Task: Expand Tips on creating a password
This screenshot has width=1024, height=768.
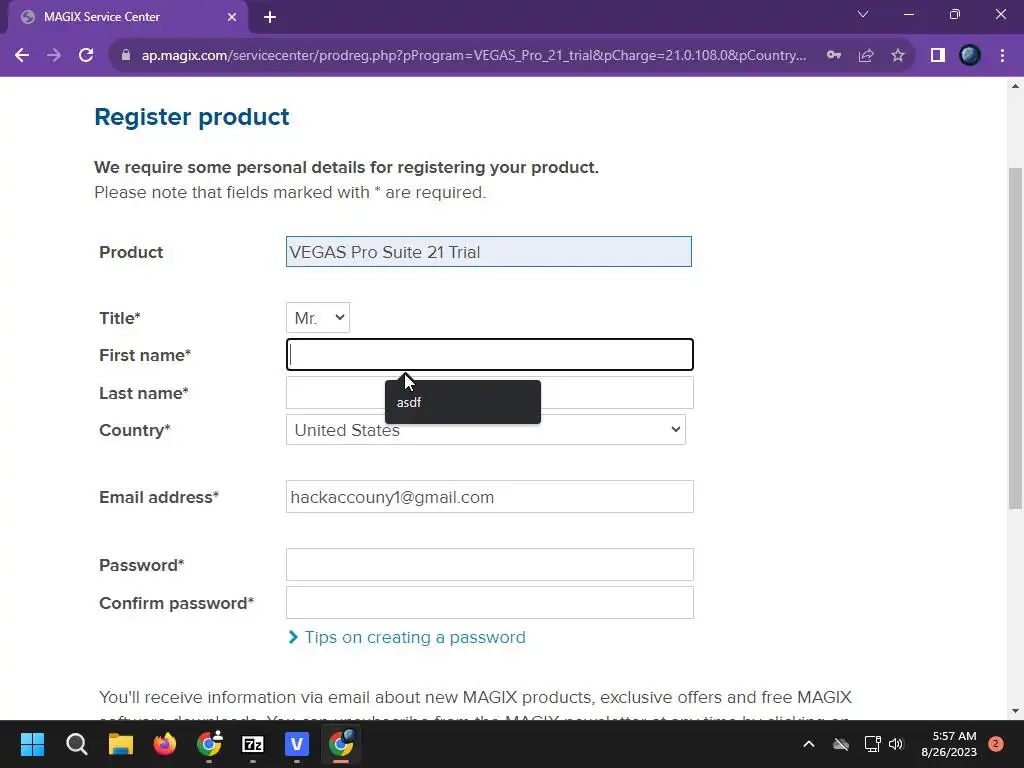Action: pos(407,637)
